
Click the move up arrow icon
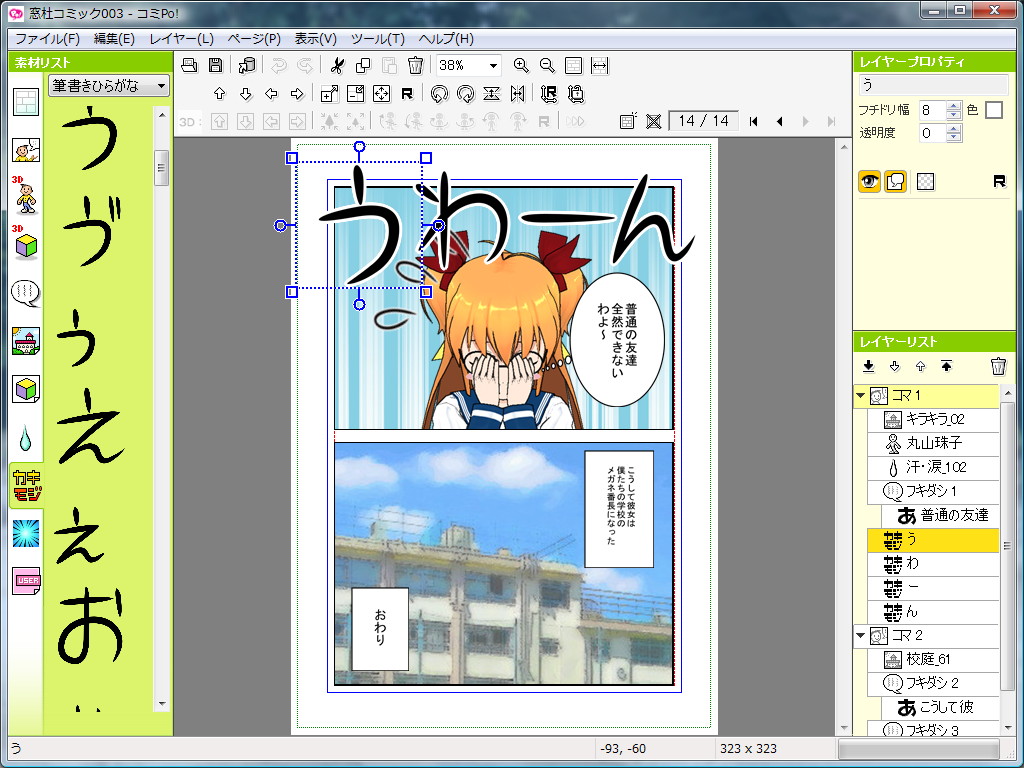219,93
